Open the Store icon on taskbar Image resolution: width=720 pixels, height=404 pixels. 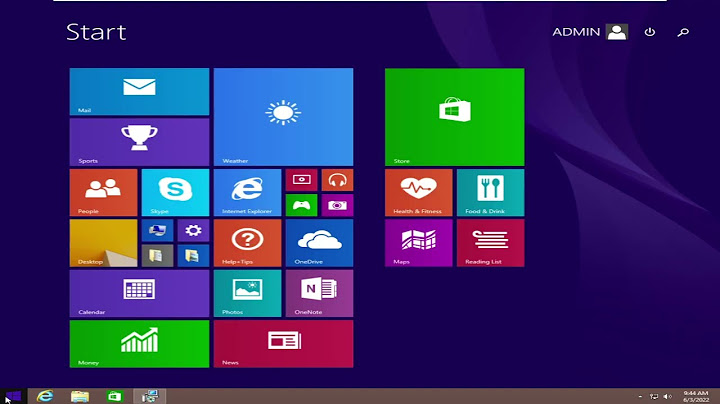click(x=114, y=396)
